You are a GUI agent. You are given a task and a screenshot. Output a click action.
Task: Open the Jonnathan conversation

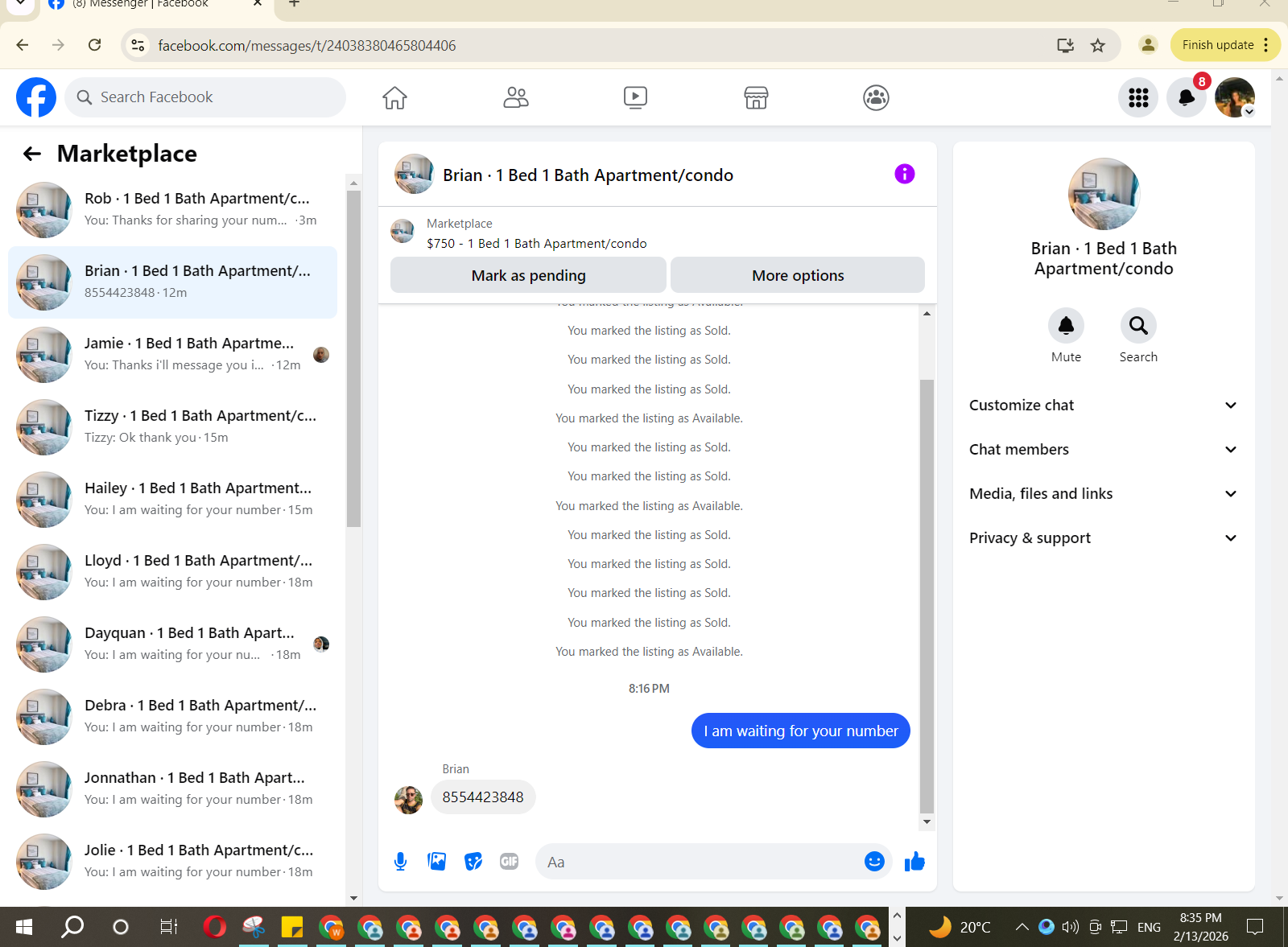click(x=172, y=789)
